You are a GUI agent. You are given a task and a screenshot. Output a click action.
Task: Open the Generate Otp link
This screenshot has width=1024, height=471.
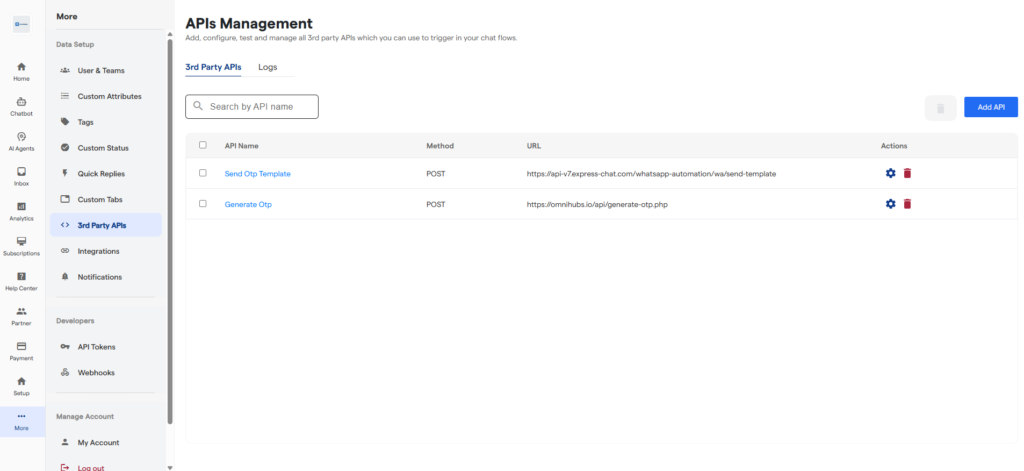tap(248, 204)
